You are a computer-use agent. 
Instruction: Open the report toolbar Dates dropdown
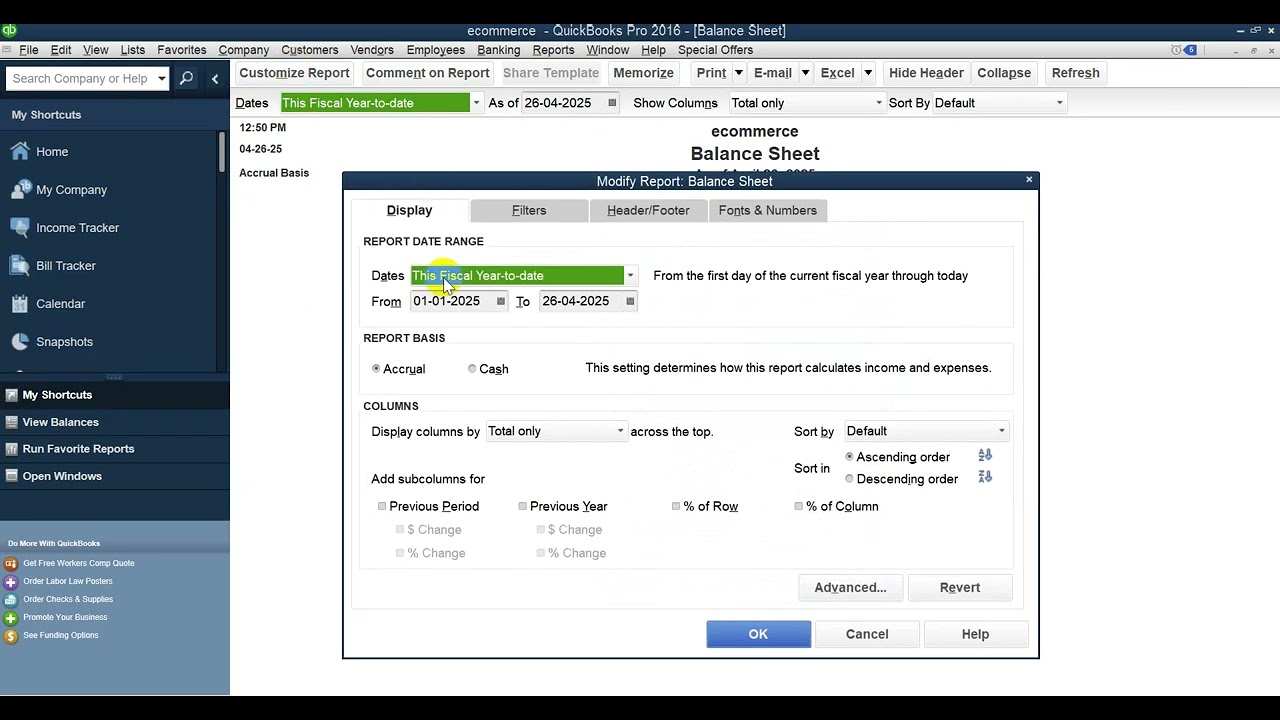click(x=476, y=103)
